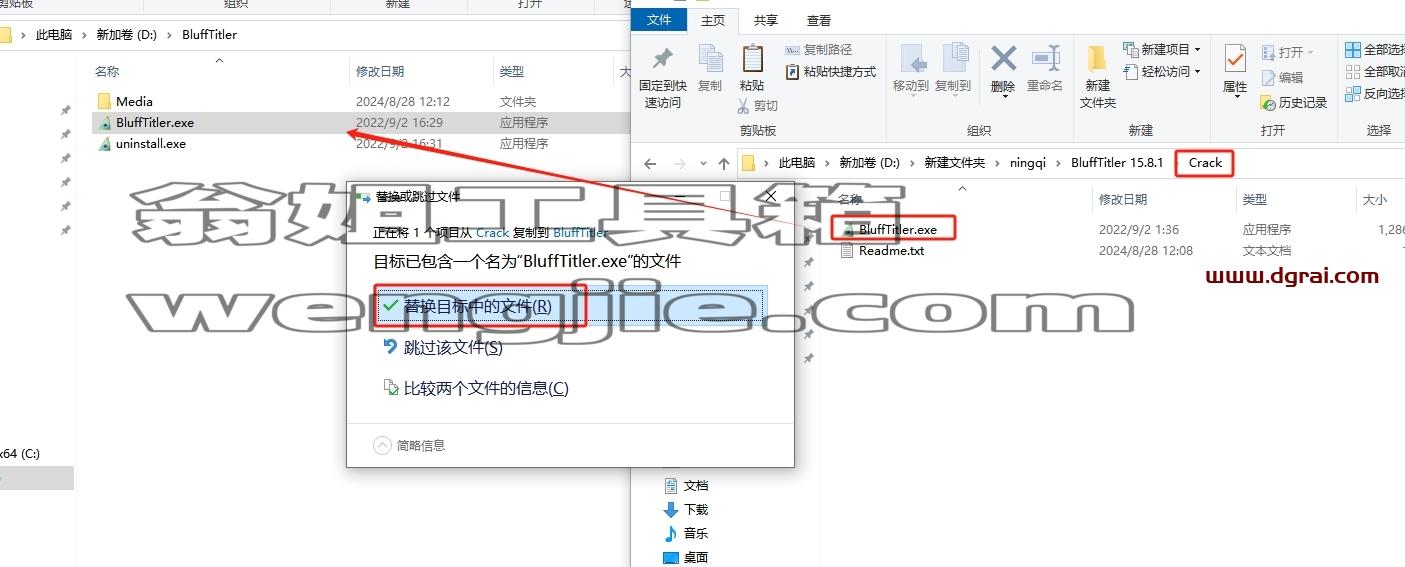Click the Up arrow in Crack window
Viewport: 1405px width, 567px height.
pyautogui.click(x=724, y=163)
